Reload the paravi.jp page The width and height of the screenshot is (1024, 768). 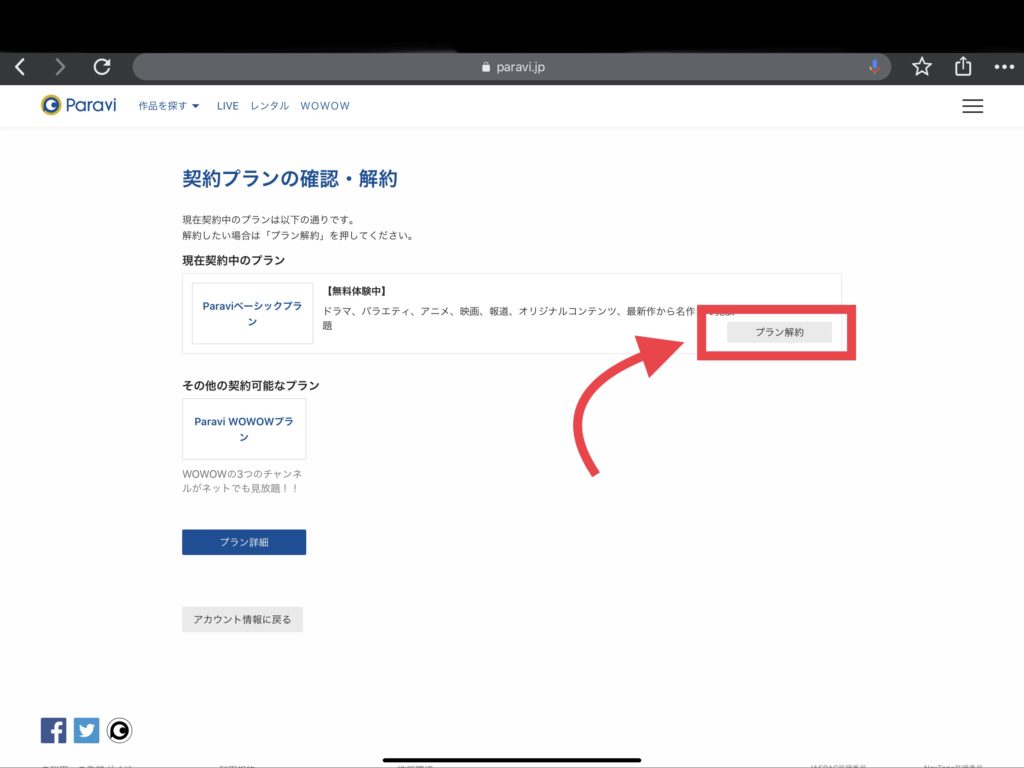point(102,67)
